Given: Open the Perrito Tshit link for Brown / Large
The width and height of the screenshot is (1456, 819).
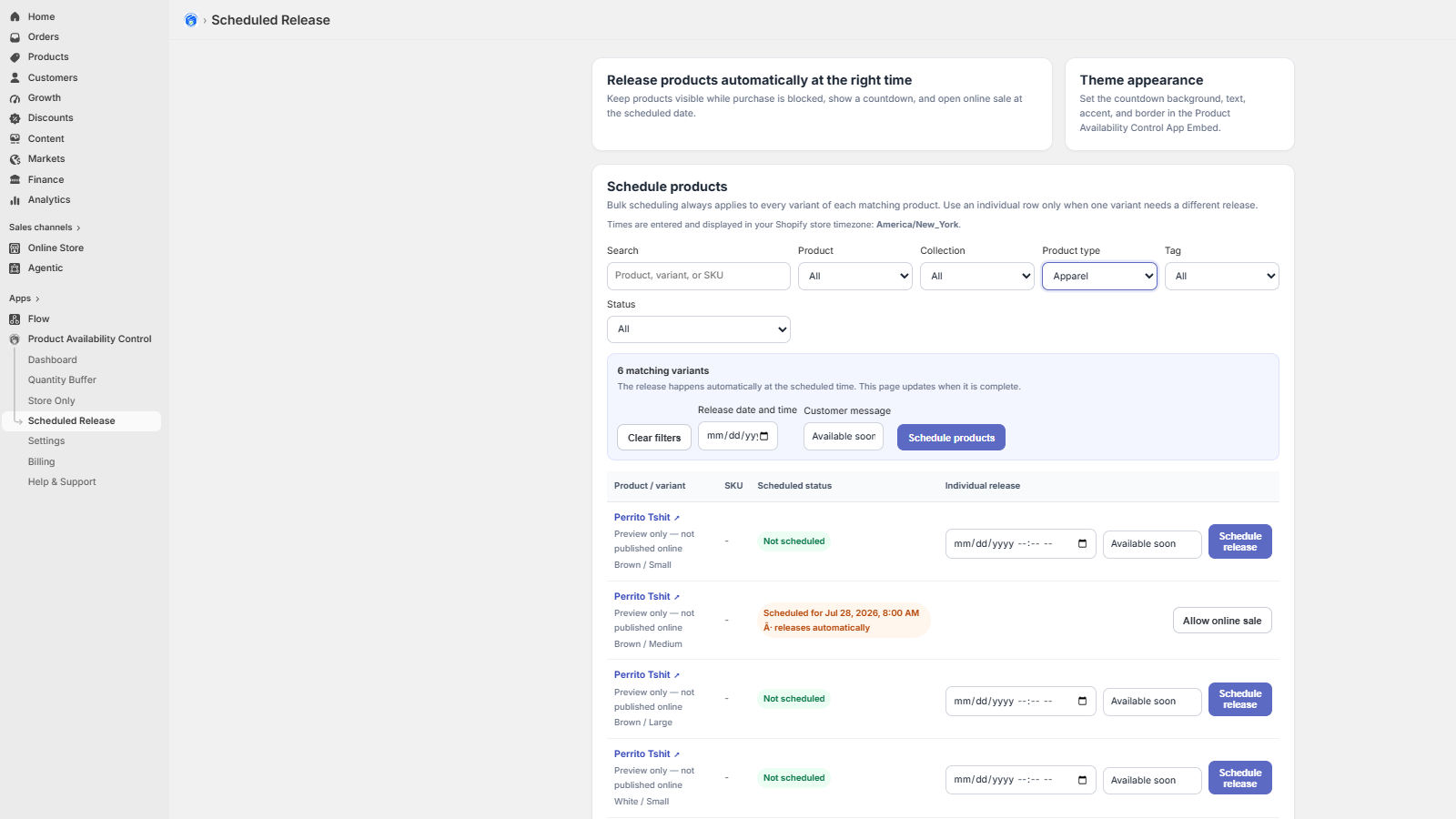Looking at the screenshot, I should click(x=647, y=675).
